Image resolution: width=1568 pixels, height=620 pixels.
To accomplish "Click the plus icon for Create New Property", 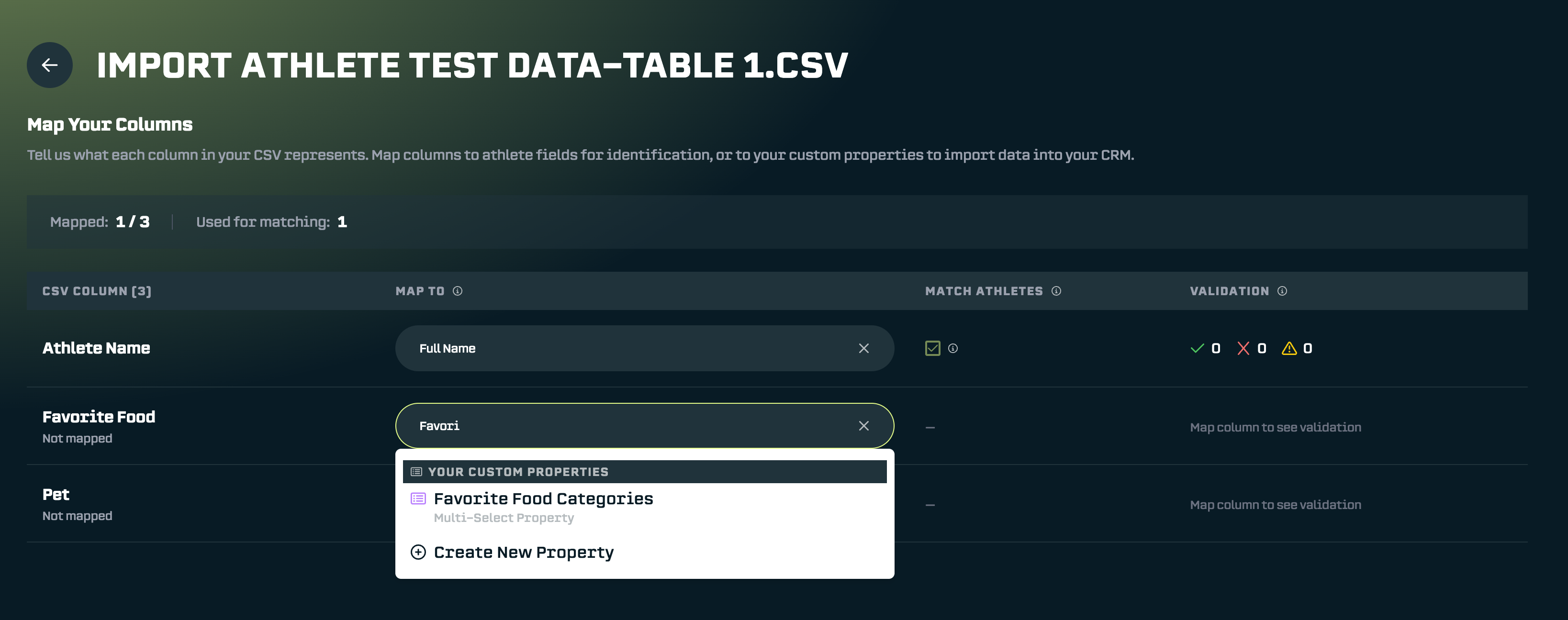I will click(418, 552).
